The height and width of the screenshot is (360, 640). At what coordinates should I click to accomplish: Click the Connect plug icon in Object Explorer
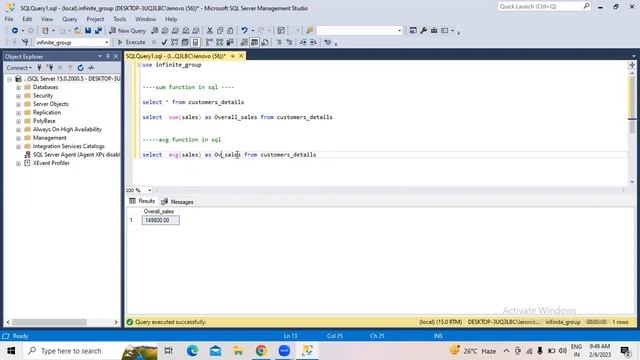[x=40, y=68]
